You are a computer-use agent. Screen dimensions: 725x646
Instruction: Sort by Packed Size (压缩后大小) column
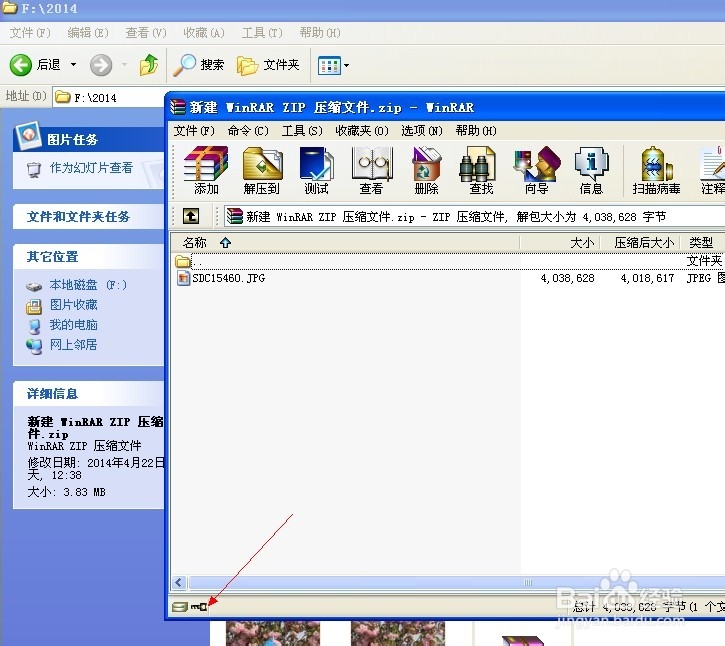[x=640, y=242]
